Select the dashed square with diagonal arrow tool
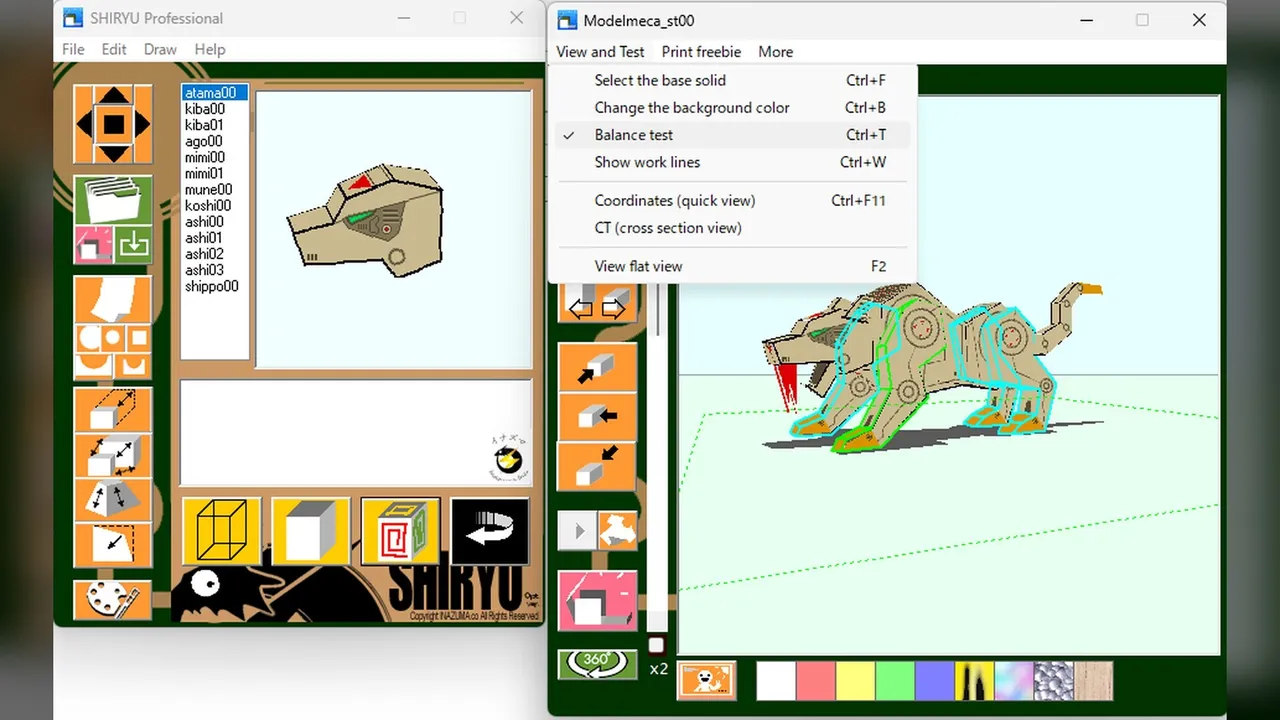The height and width of the screenshot is (720, 1280). pos(113,544)
